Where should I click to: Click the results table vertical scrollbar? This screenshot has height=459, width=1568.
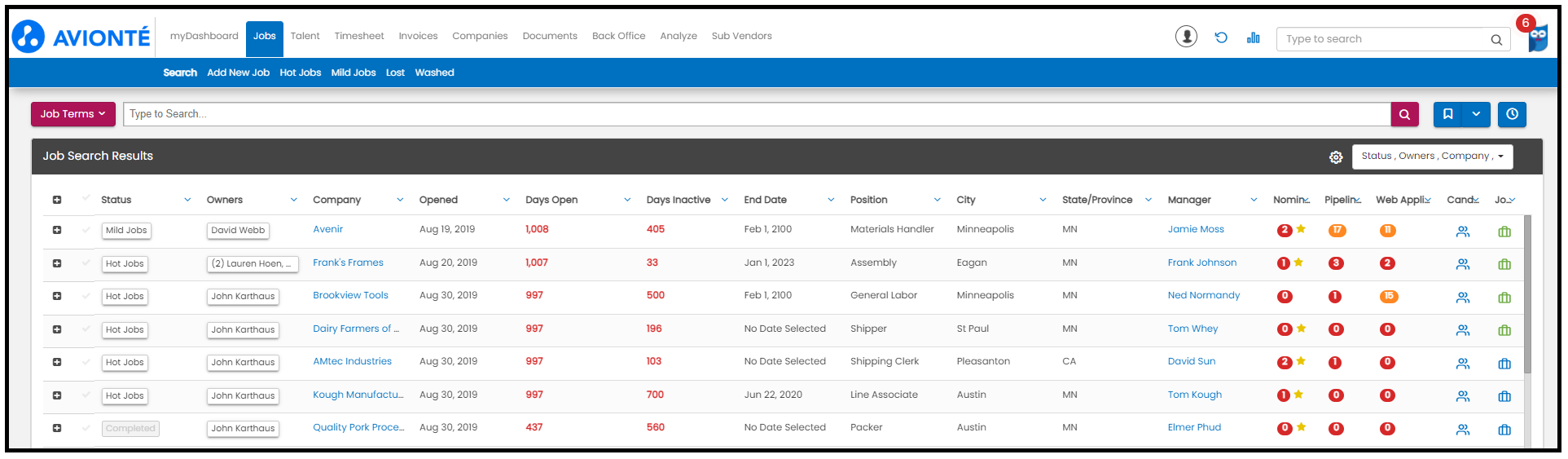1527,293
